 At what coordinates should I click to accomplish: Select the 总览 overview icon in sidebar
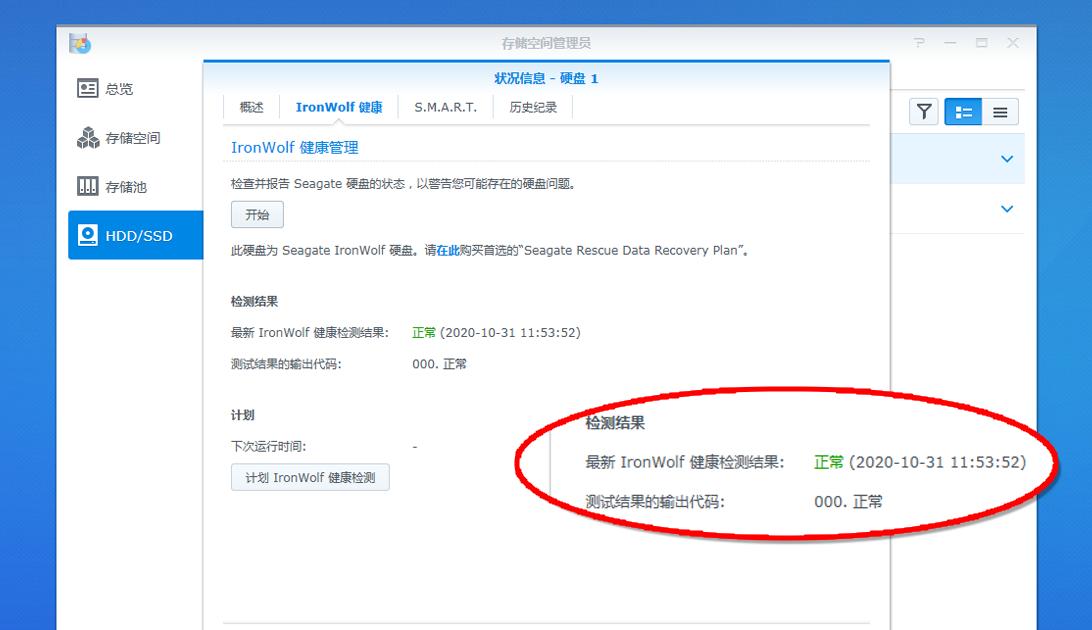click(88, 88)
